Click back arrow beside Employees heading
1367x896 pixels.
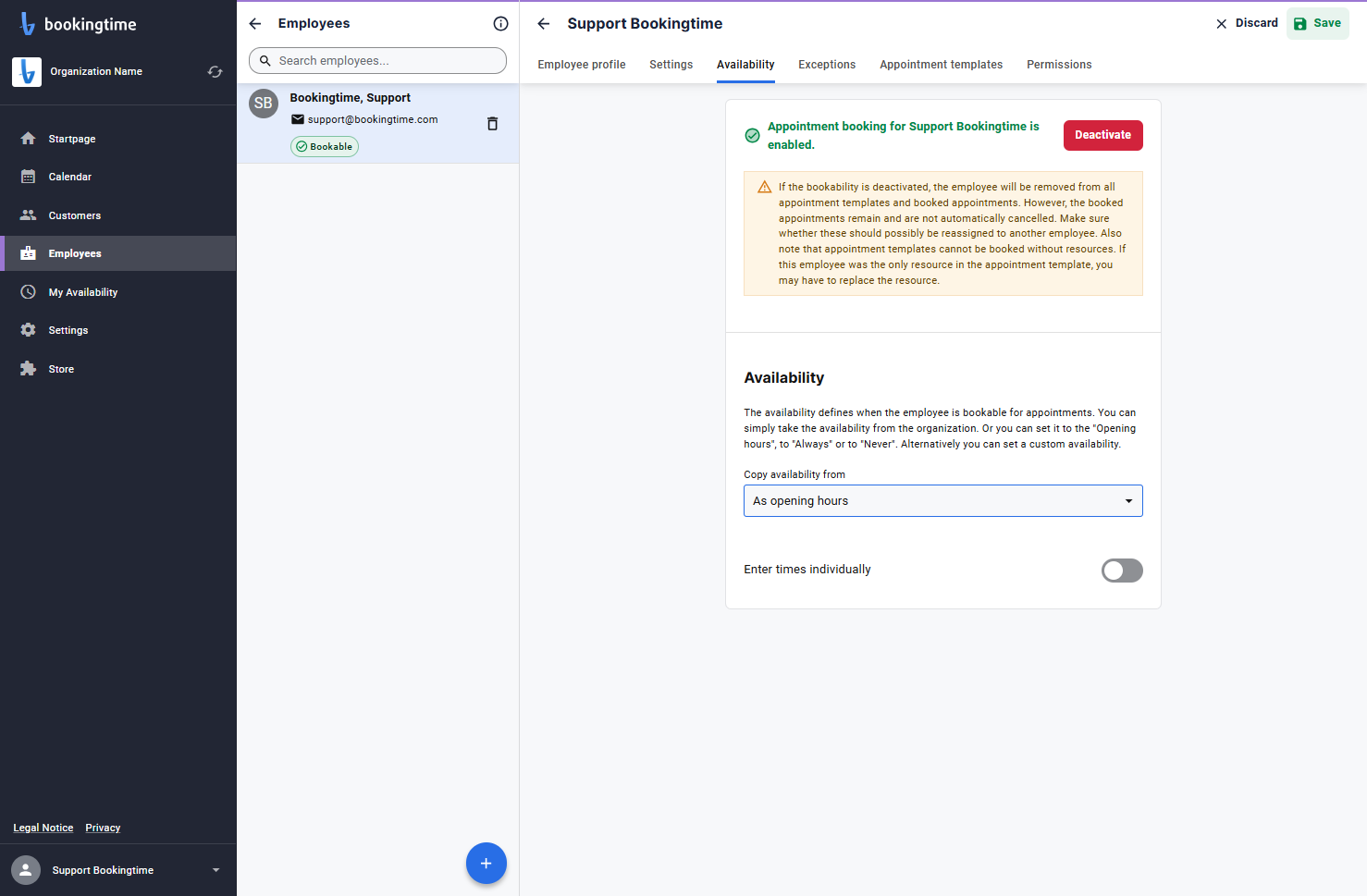255,24
